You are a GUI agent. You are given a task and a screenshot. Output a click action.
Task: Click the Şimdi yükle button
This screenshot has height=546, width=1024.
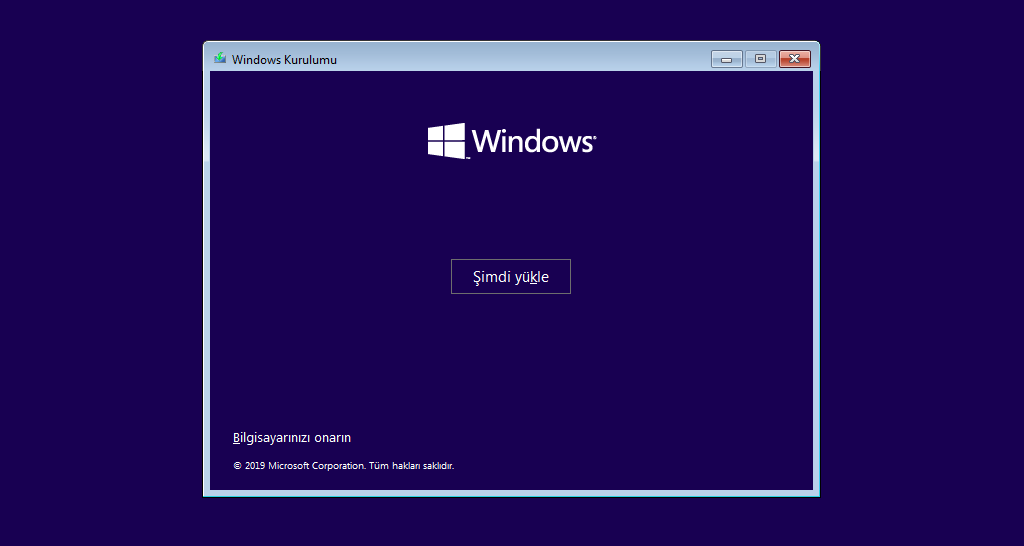pos(510,277)
